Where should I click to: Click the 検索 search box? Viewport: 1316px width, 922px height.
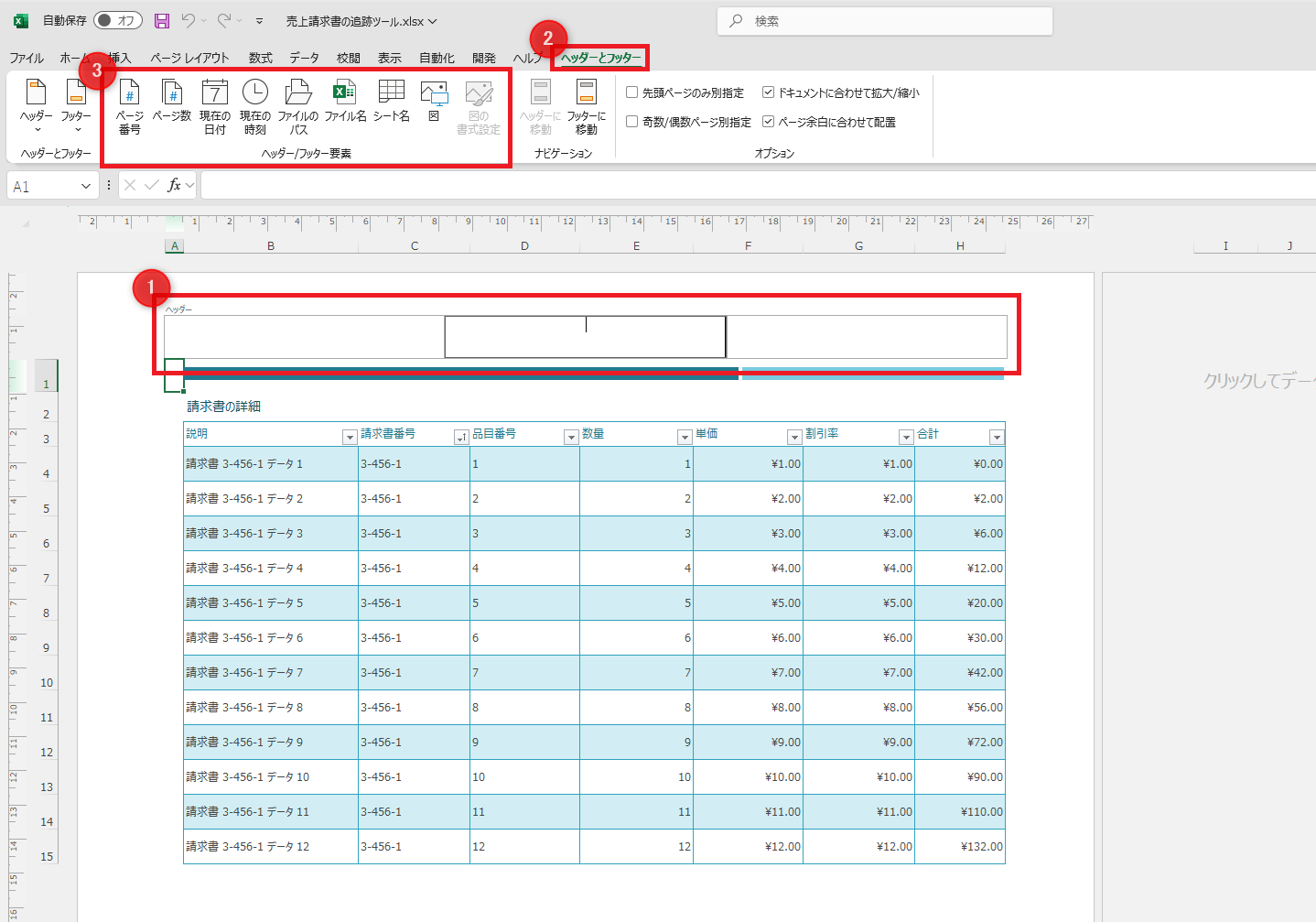(x=885, y=21)
